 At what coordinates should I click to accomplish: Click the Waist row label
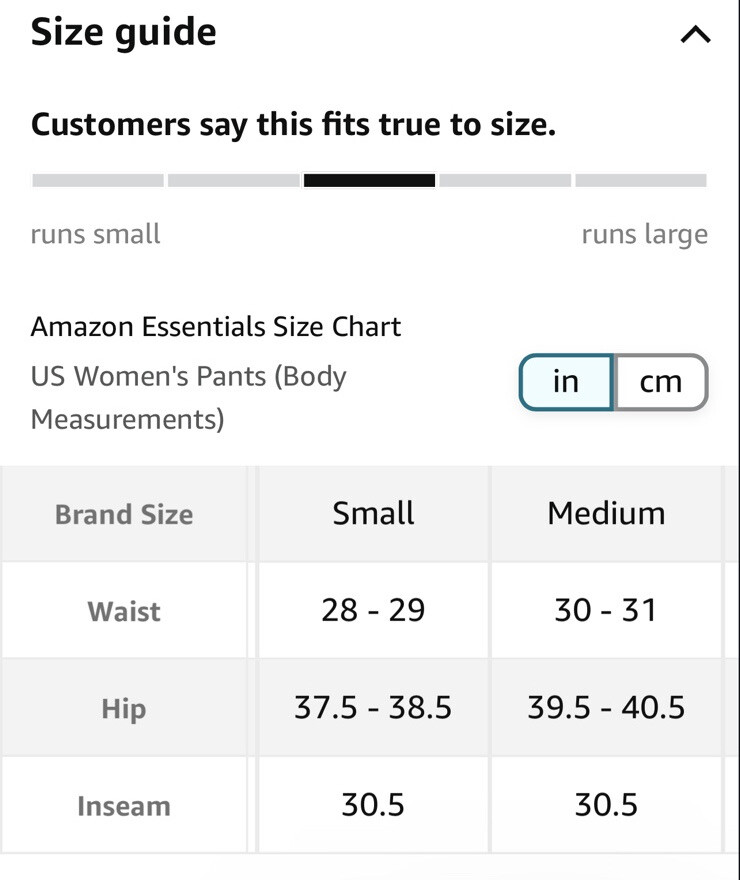coord(124,612)
